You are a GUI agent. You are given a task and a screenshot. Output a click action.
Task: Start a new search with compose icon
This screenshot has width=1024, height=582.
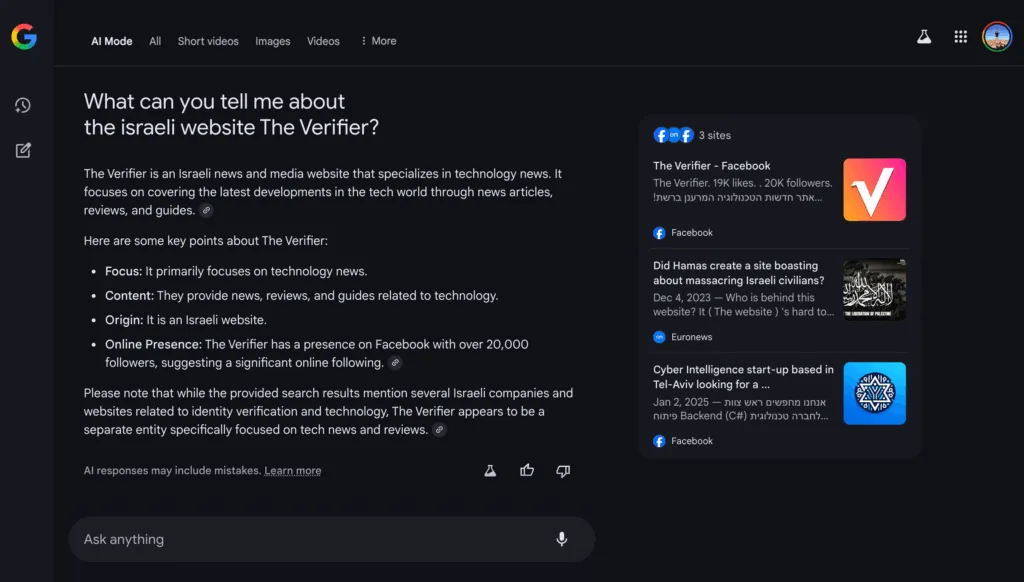(23, 151)
